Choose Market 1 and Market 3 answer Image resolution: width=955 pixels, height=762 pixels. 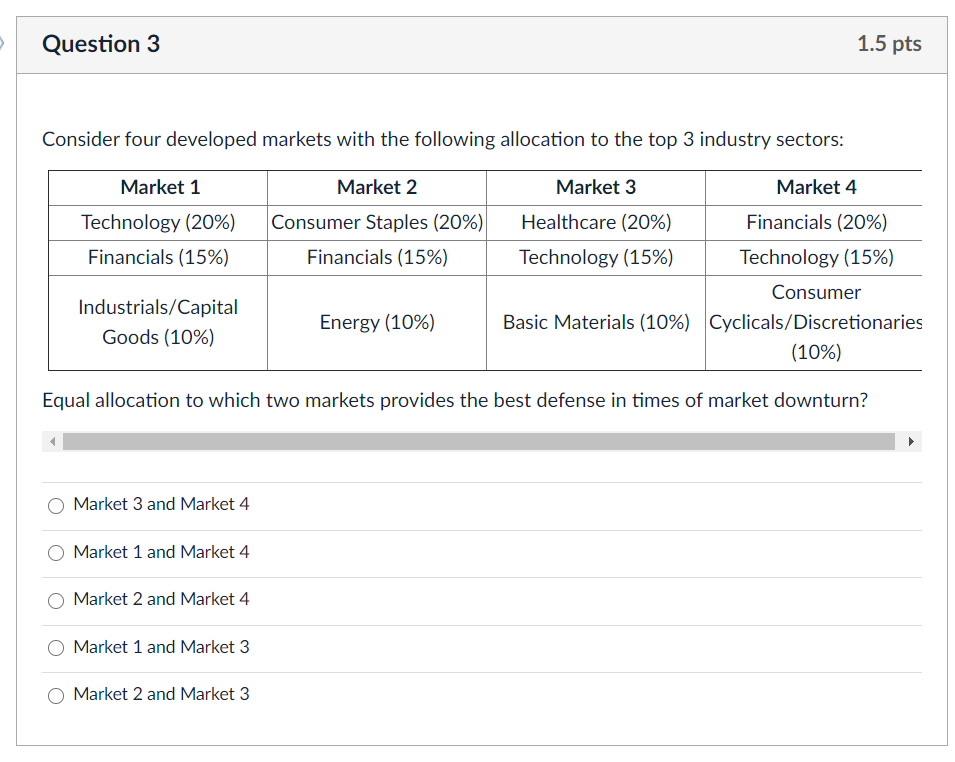[56, 648]
